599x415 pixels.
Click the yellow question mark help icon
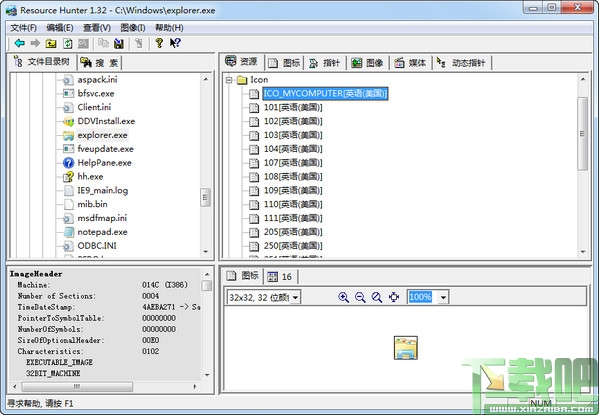[x=159, y=43]
